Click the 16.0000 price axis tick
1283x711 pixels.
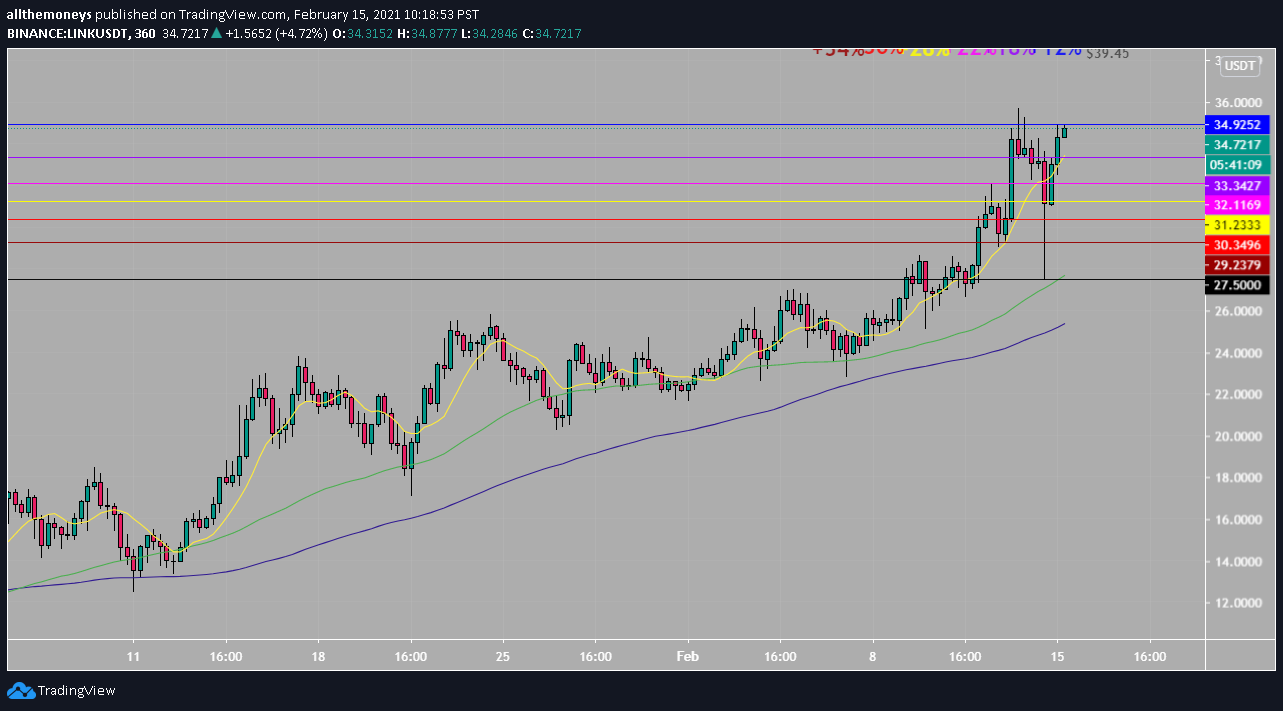1237,520
